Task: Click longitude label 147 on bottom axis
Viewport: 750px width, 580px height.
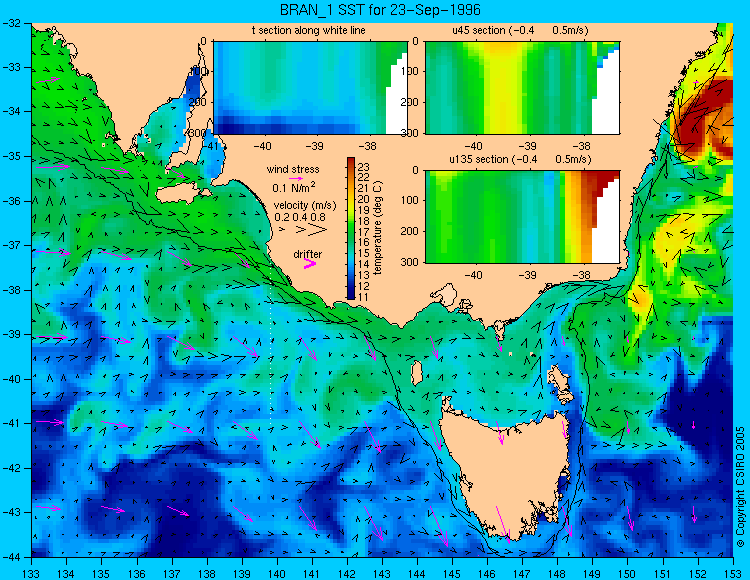Action: (x=522, y=573)
